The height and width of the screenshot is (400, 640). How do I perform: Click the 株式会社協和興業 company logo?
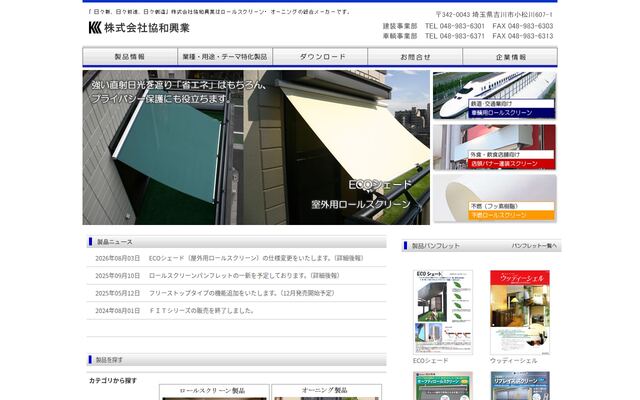coord(139,28)
